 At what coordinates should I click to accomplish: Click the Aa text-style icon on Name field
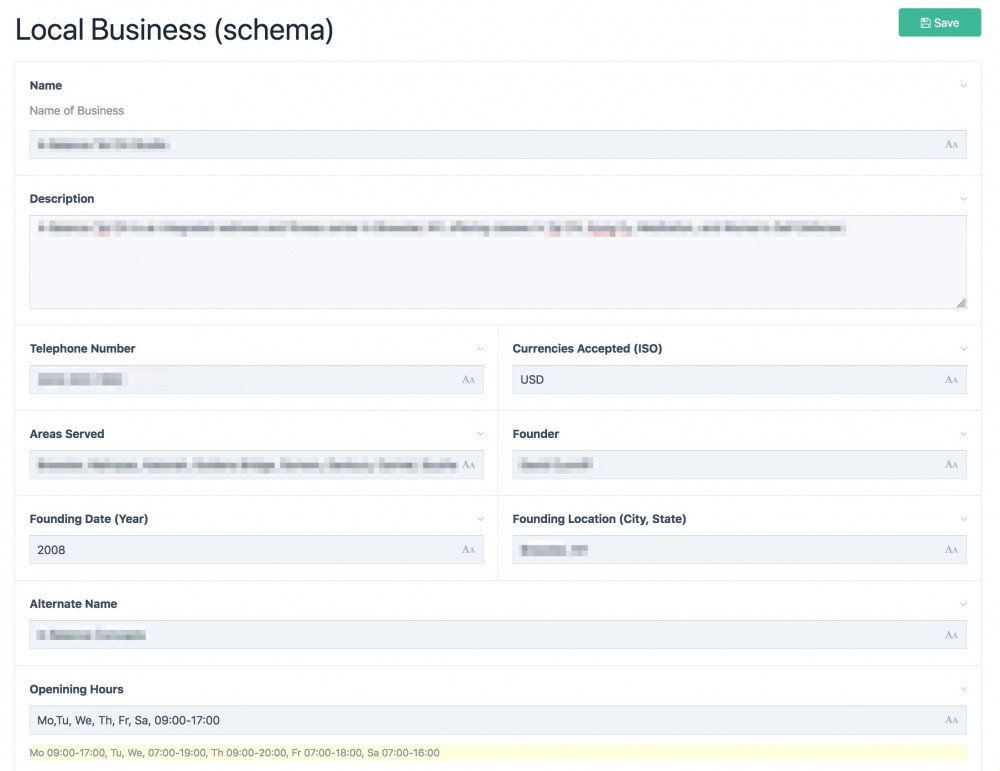(951, 144)
